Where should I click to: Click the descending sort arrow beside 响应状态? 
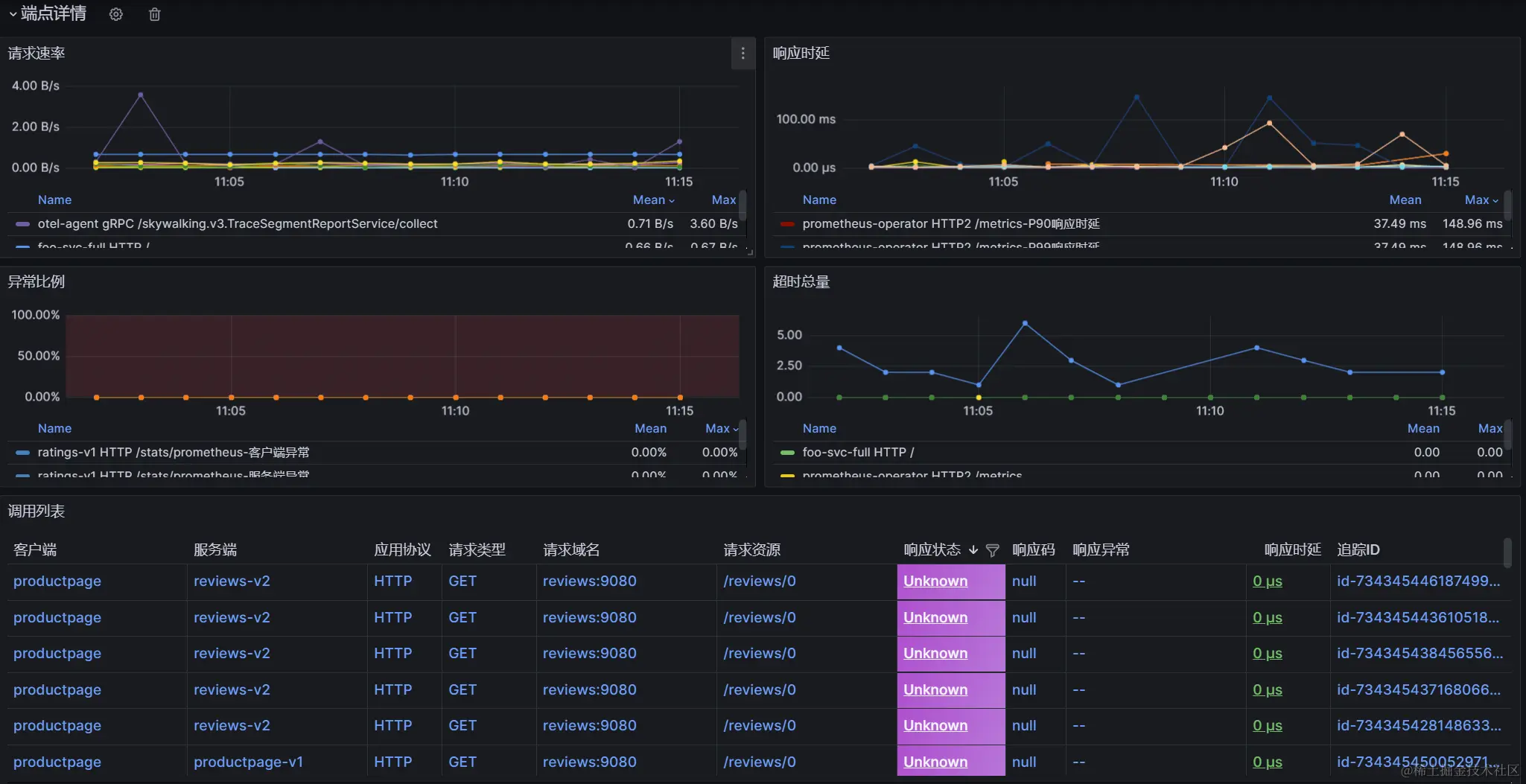[973, 550]
